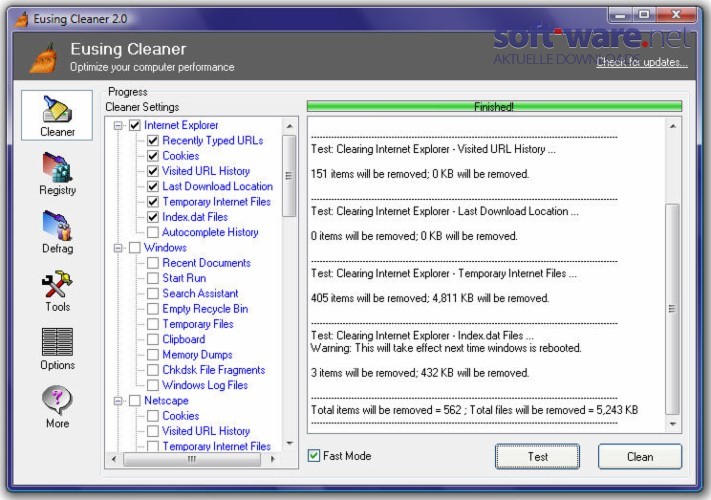Click the Clean button
Image resolution: width=711 pixels, height=500 pixels.
tap(640, 456)
